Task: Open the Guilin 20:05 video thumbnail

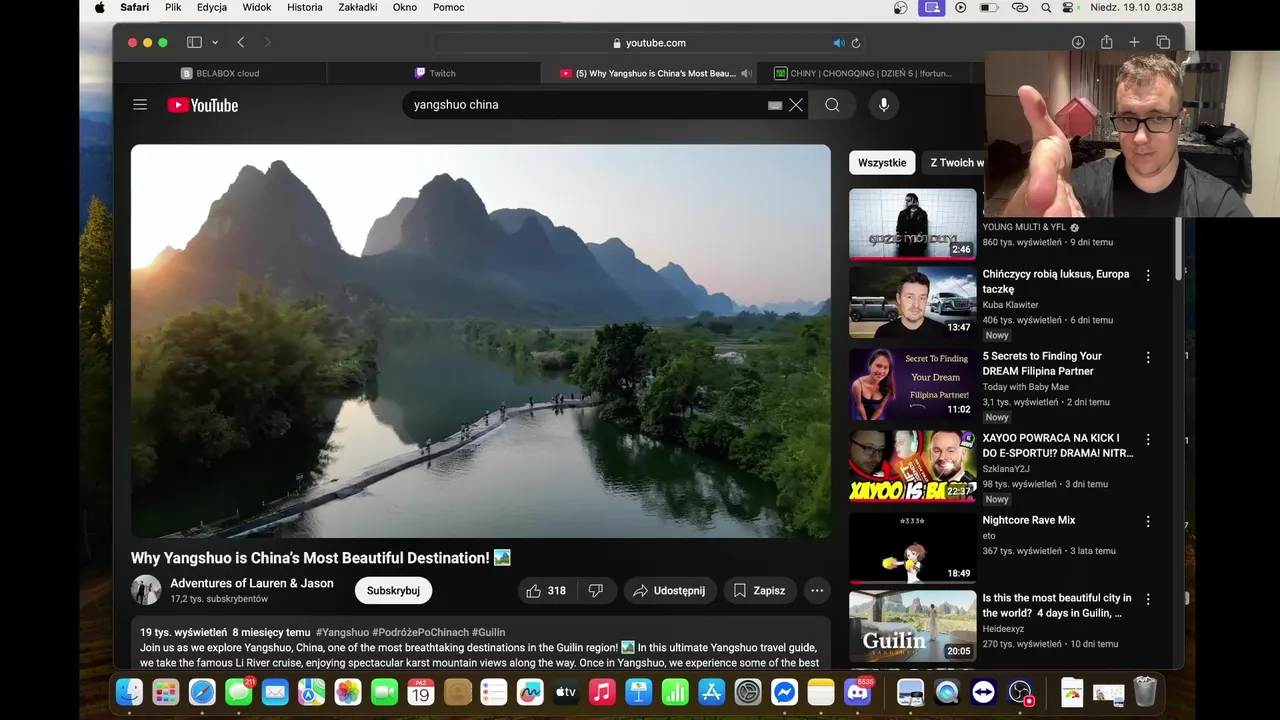Action: [913, 626]
